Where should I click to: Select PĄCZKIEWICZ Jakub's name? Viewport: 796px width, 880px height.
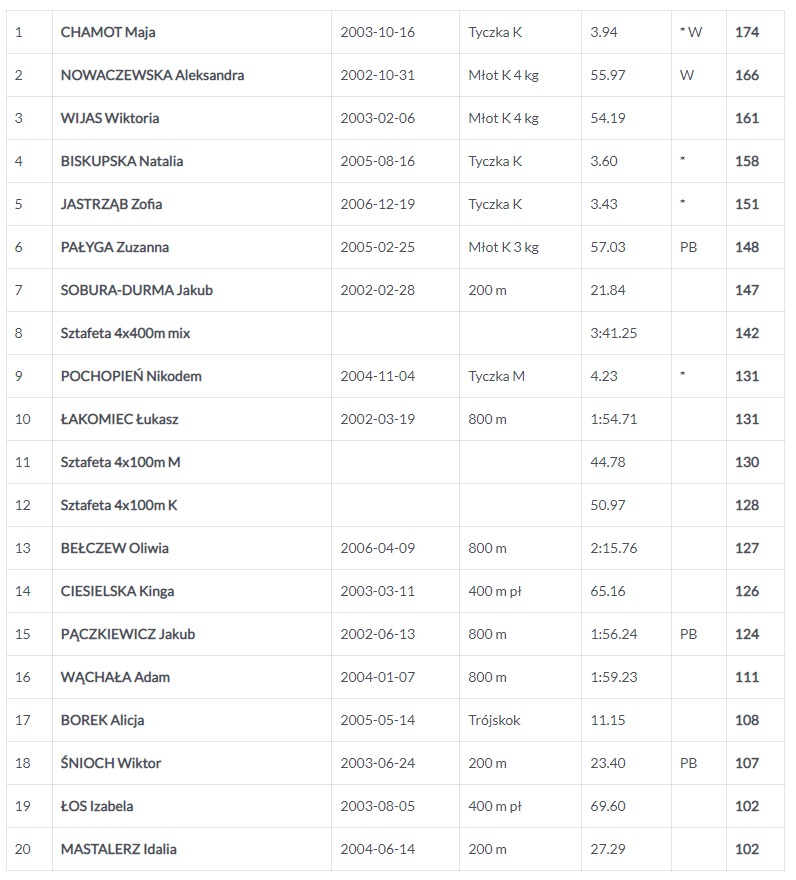click(128, 634)
